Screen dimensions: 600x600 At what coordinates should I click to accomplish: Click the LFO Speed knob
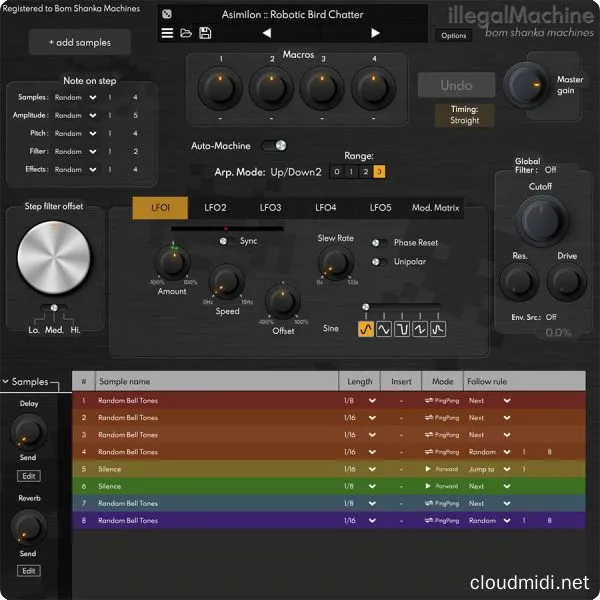227,282
